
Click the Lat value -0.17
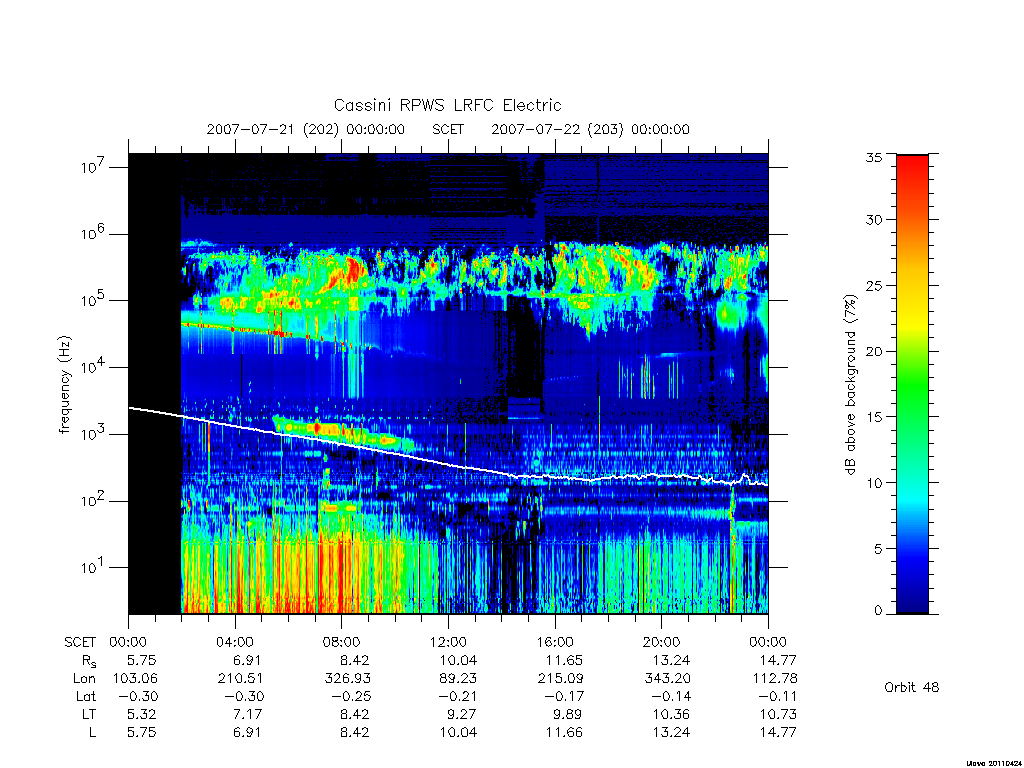point(564,696)
